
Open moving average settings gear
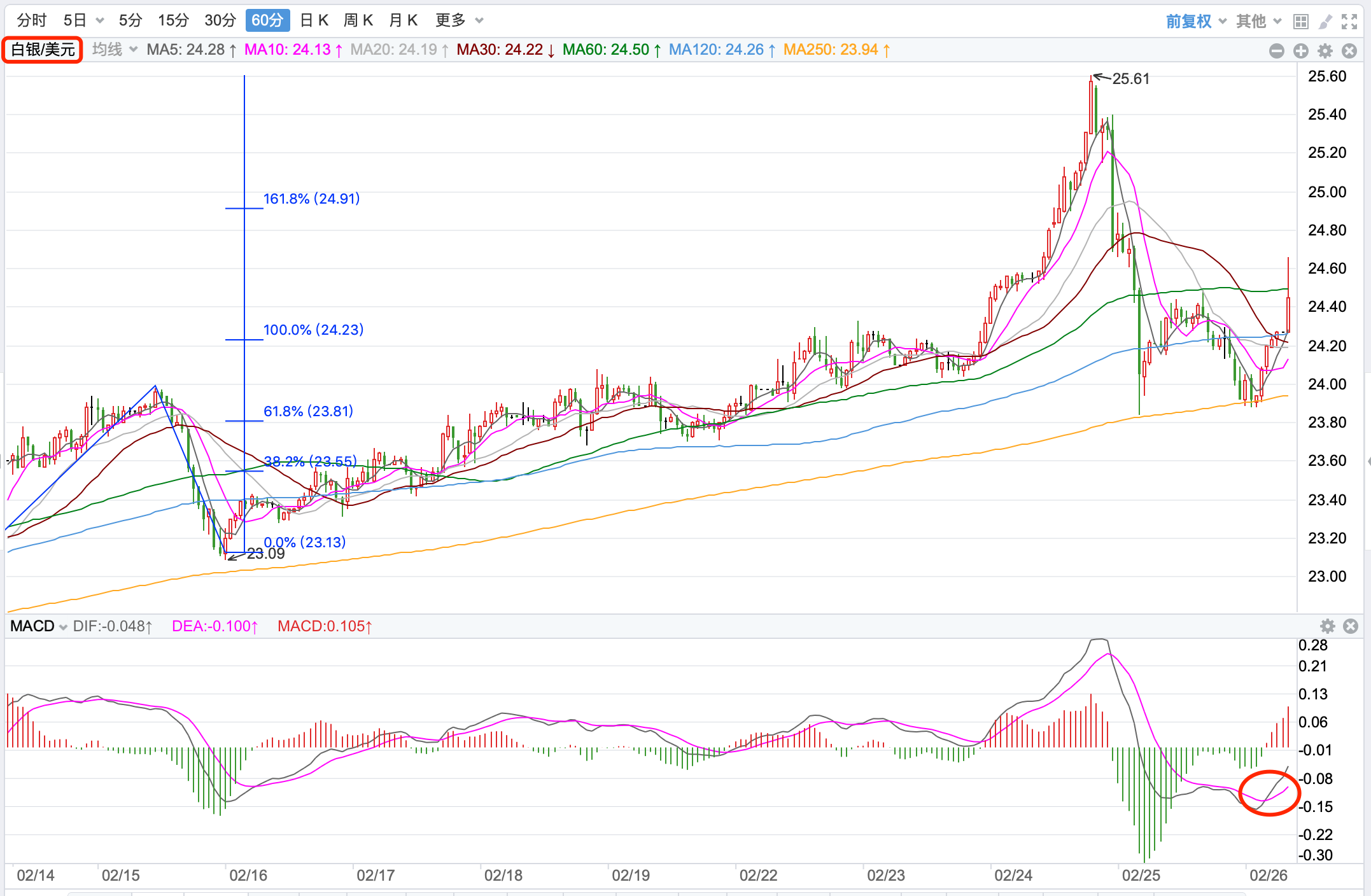1325,51
